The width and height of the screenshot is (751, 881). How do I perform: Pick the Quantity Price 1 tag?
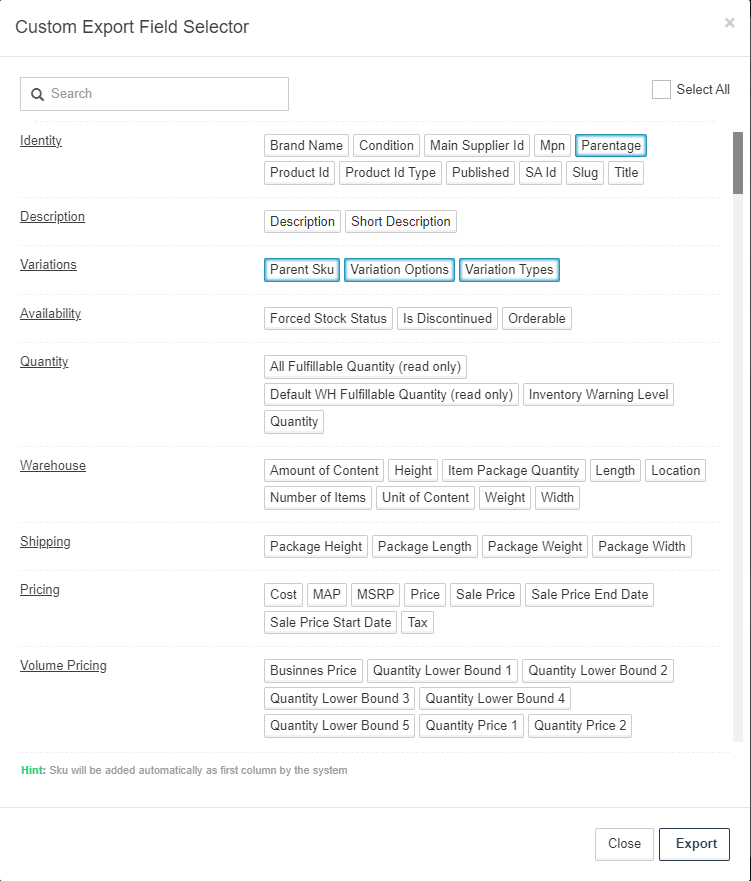click(x=471, y=725)
